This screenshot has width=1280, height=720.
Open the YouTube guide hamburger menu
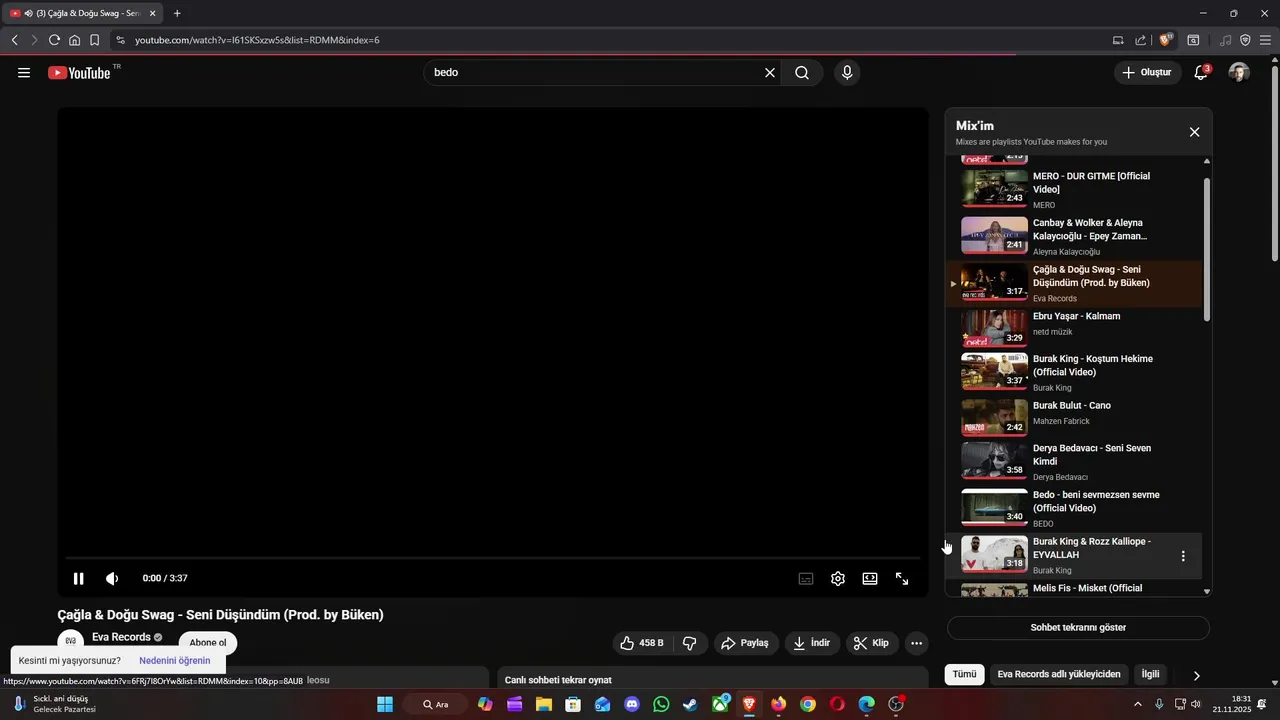(24, 73)
